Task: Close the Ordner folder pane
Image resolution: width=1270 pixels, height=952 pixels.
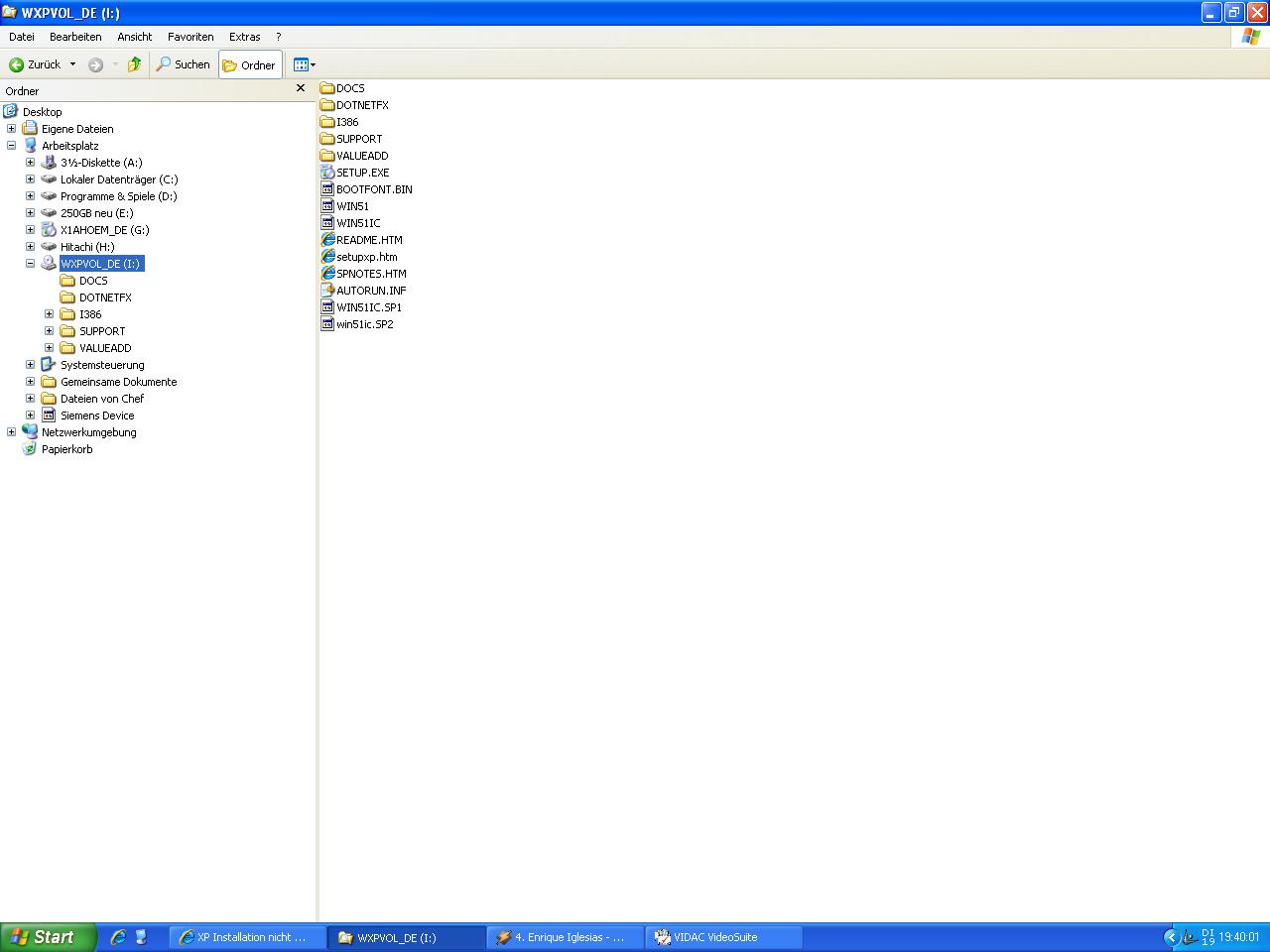Action: 301,88
